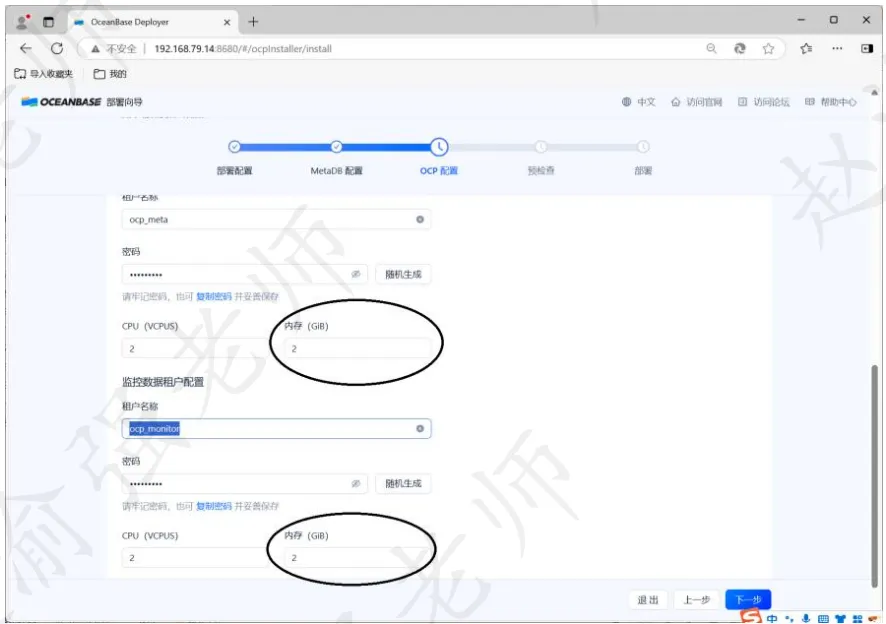Click the page vertical scrollbar
The image size is (886, 624).
coord(874,476)
